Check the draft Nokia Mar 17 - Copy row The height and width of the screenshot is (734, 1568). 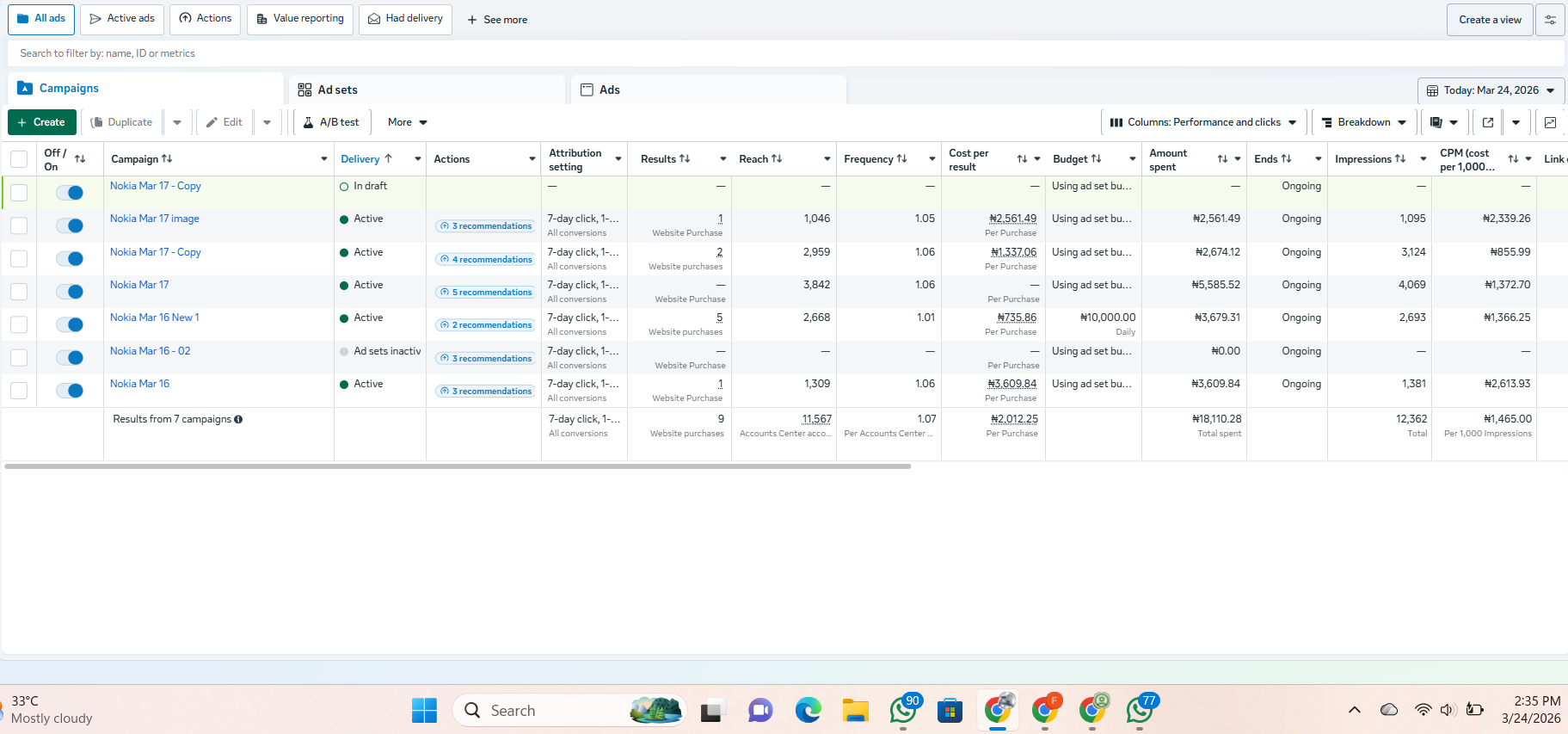[x=19, y=193]
